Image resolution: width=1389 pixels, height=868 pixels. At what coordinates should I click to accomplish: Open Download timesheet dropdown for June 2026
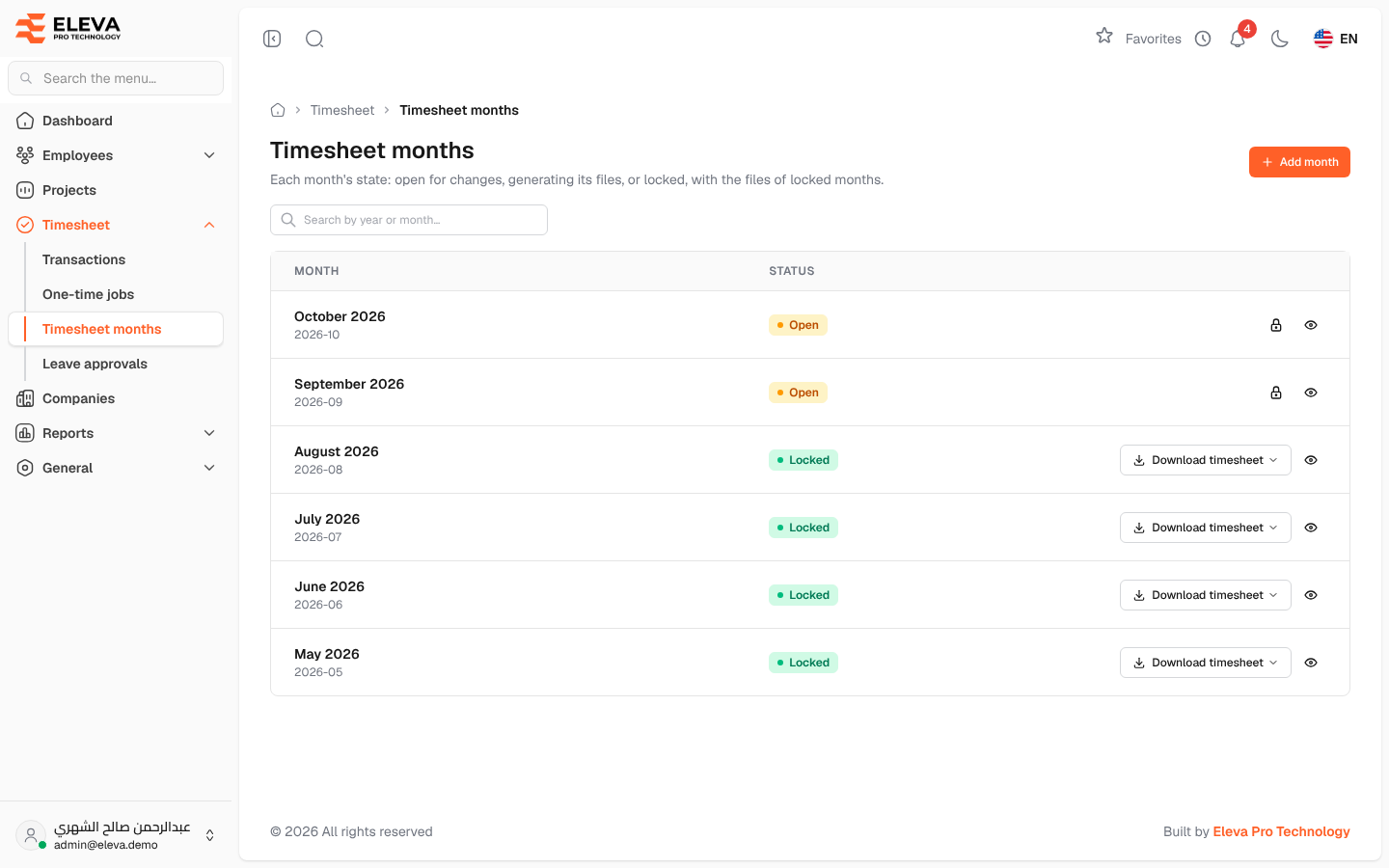[x=1206, y=595]
